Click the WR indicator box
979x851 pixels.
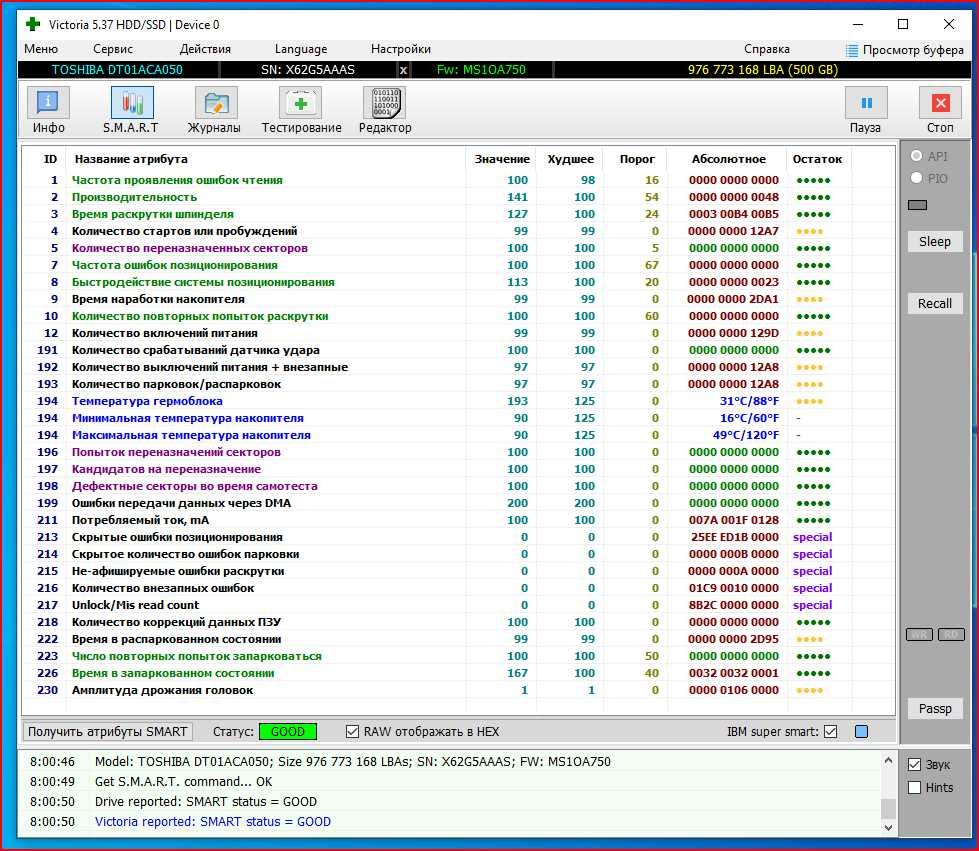(919, 635)
